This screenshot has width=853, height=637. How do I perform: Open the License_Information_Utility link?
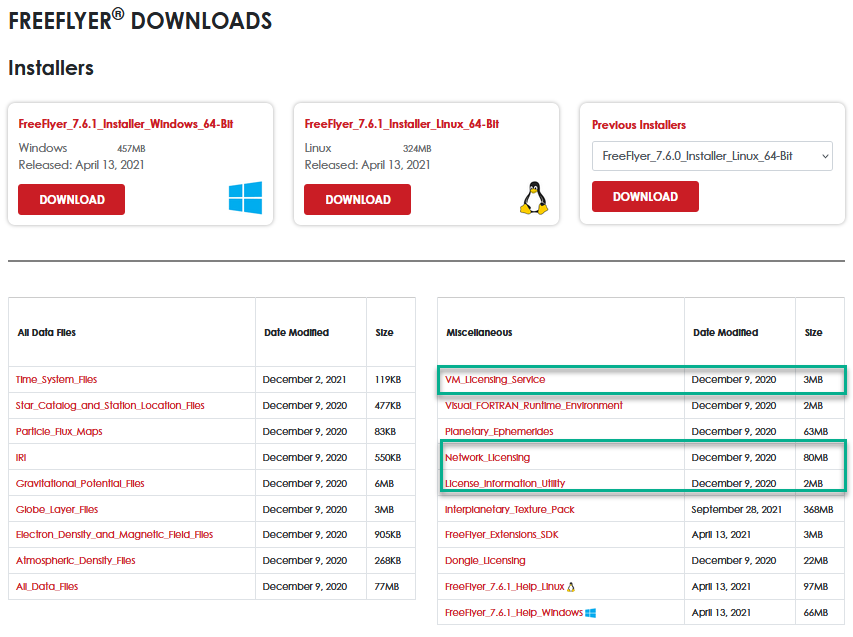pos(505,484)
